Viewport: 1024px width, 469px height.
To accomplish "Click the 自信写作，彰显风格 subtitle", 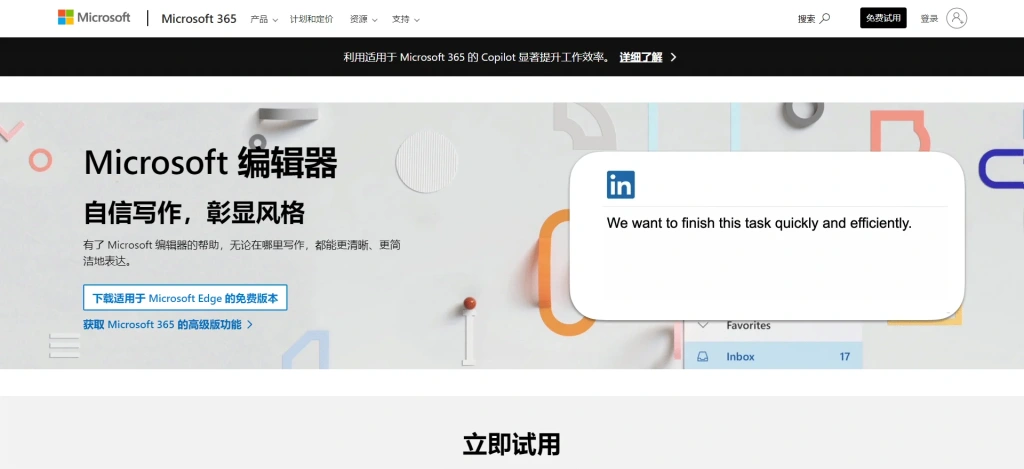I will [x=194, y=213].
